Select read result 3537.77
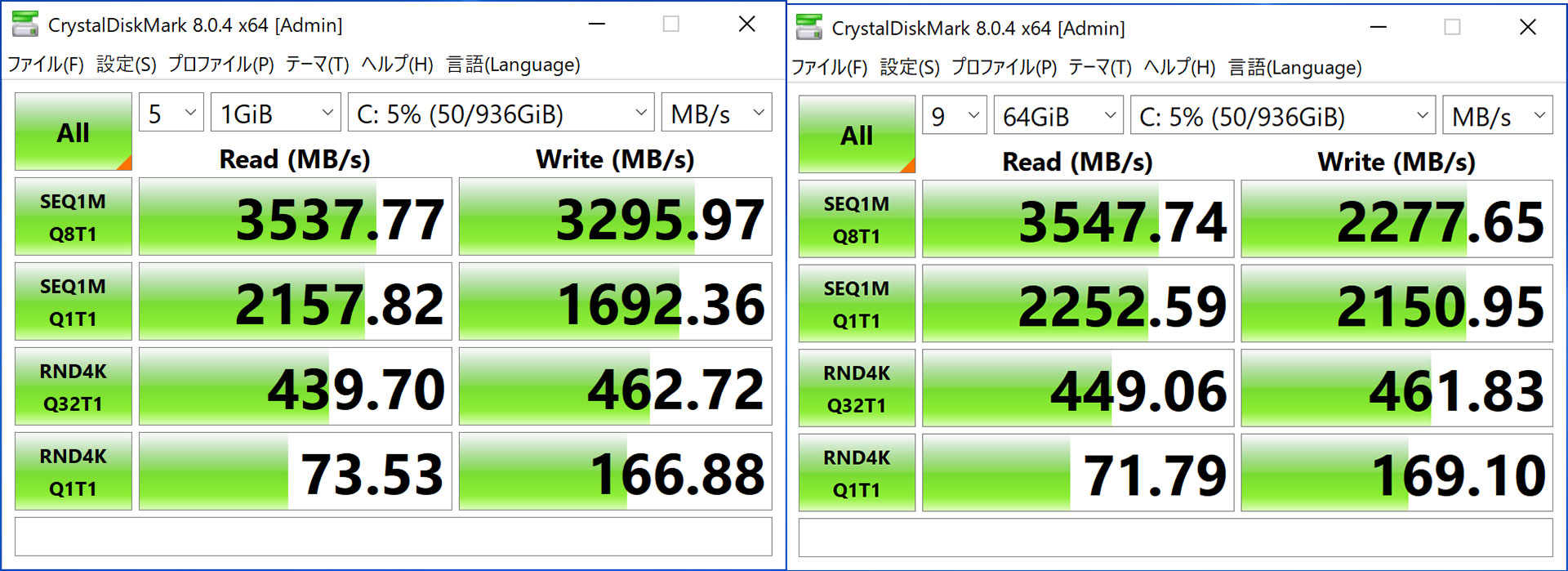 296,217
